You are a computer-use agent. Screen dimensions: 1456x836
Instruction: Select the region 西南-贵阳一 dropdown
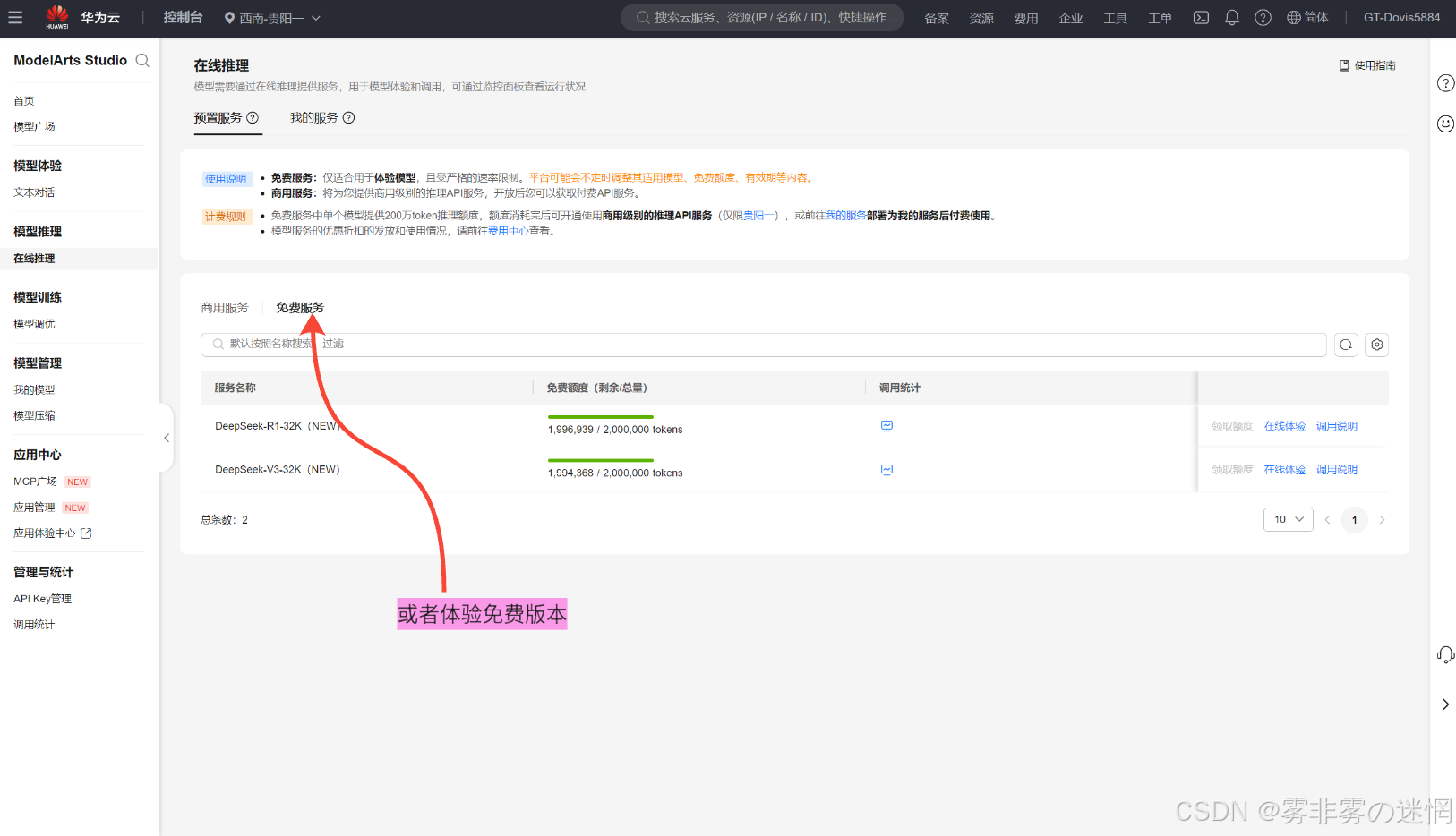coord(272,18)
